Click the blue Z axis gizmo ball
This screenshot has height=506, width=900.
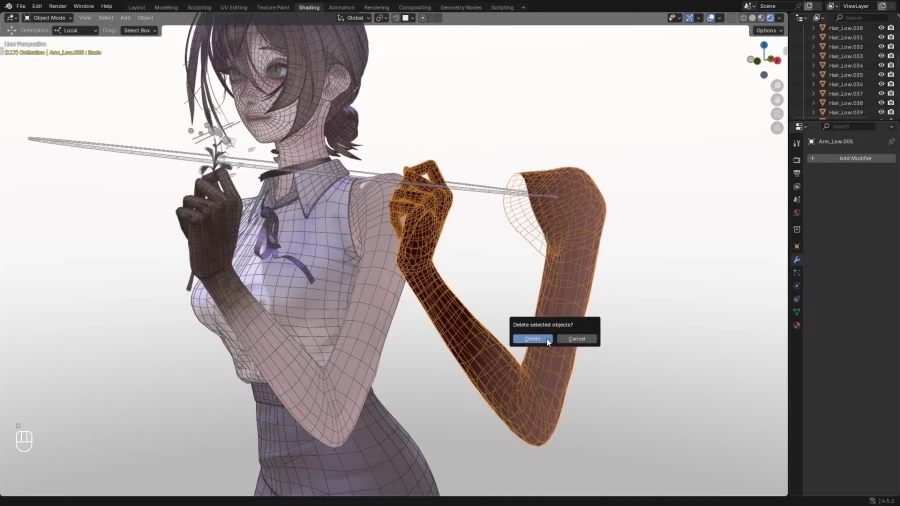(x=764, y=45)
